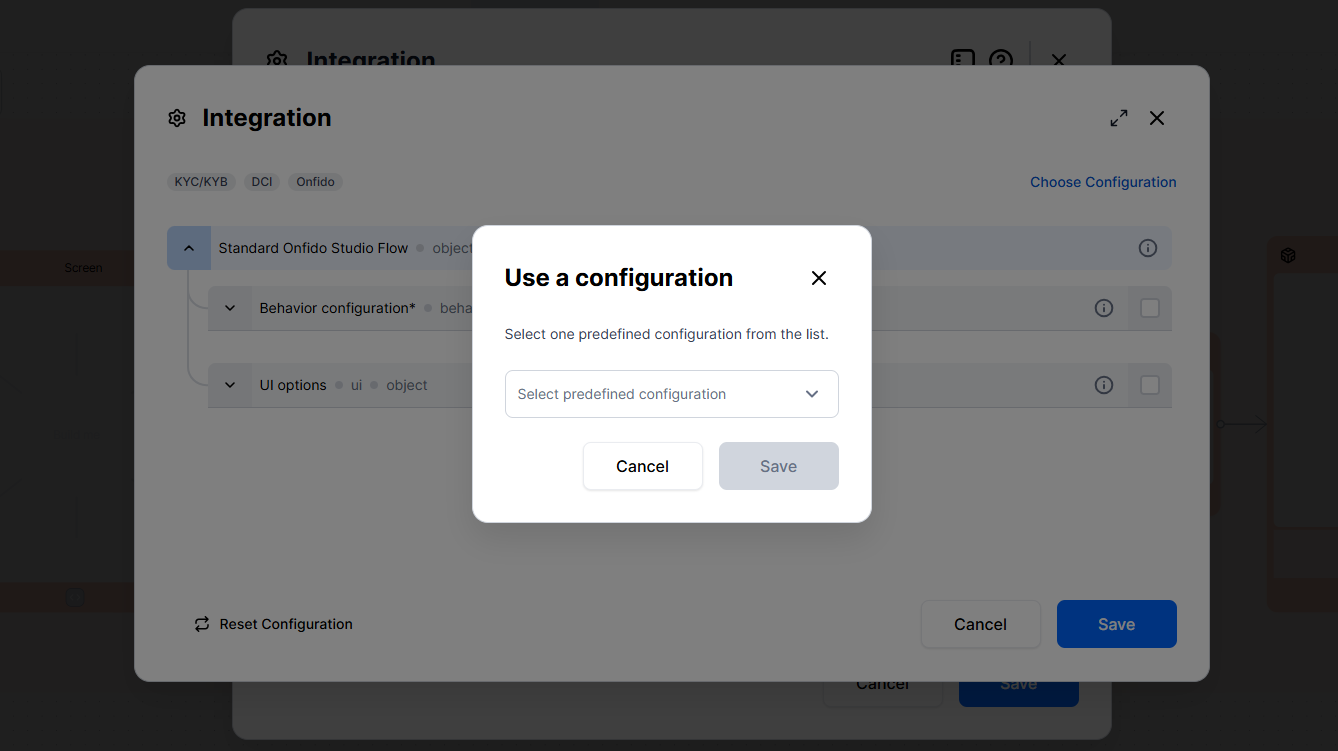Show info for Behavior configuration
The image size is (1338, 751).
[1104, 308]
